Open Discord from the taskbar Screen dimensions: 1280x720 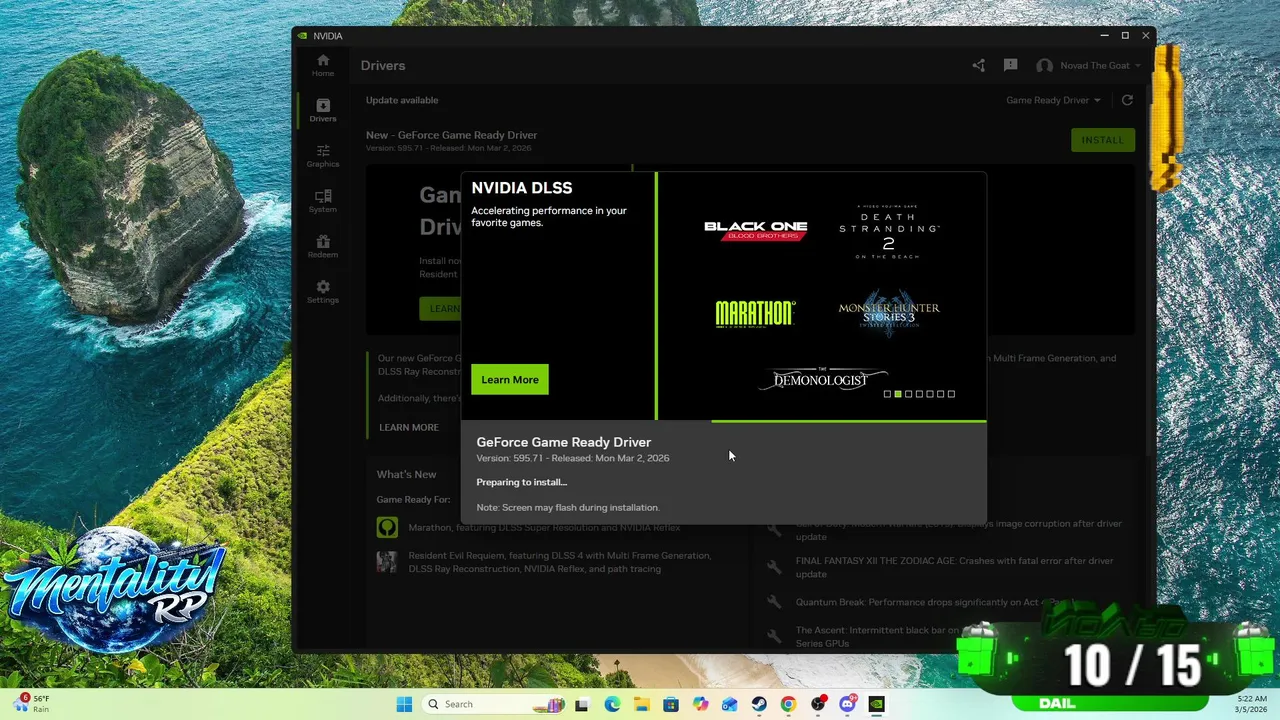[x=848, y=704]
